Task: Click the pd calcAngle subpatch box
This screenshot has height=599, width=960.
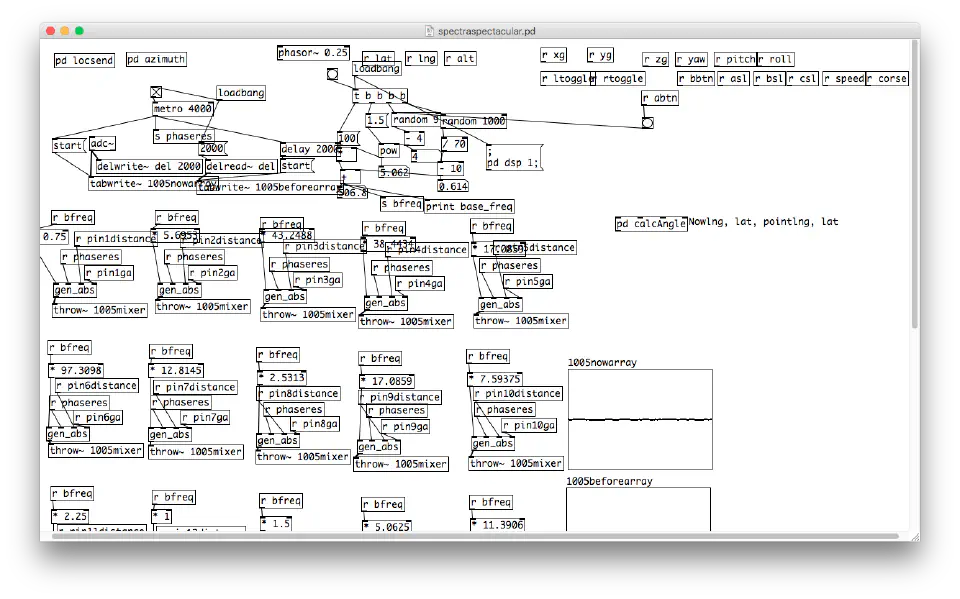Action: click(x=651, y=223)
